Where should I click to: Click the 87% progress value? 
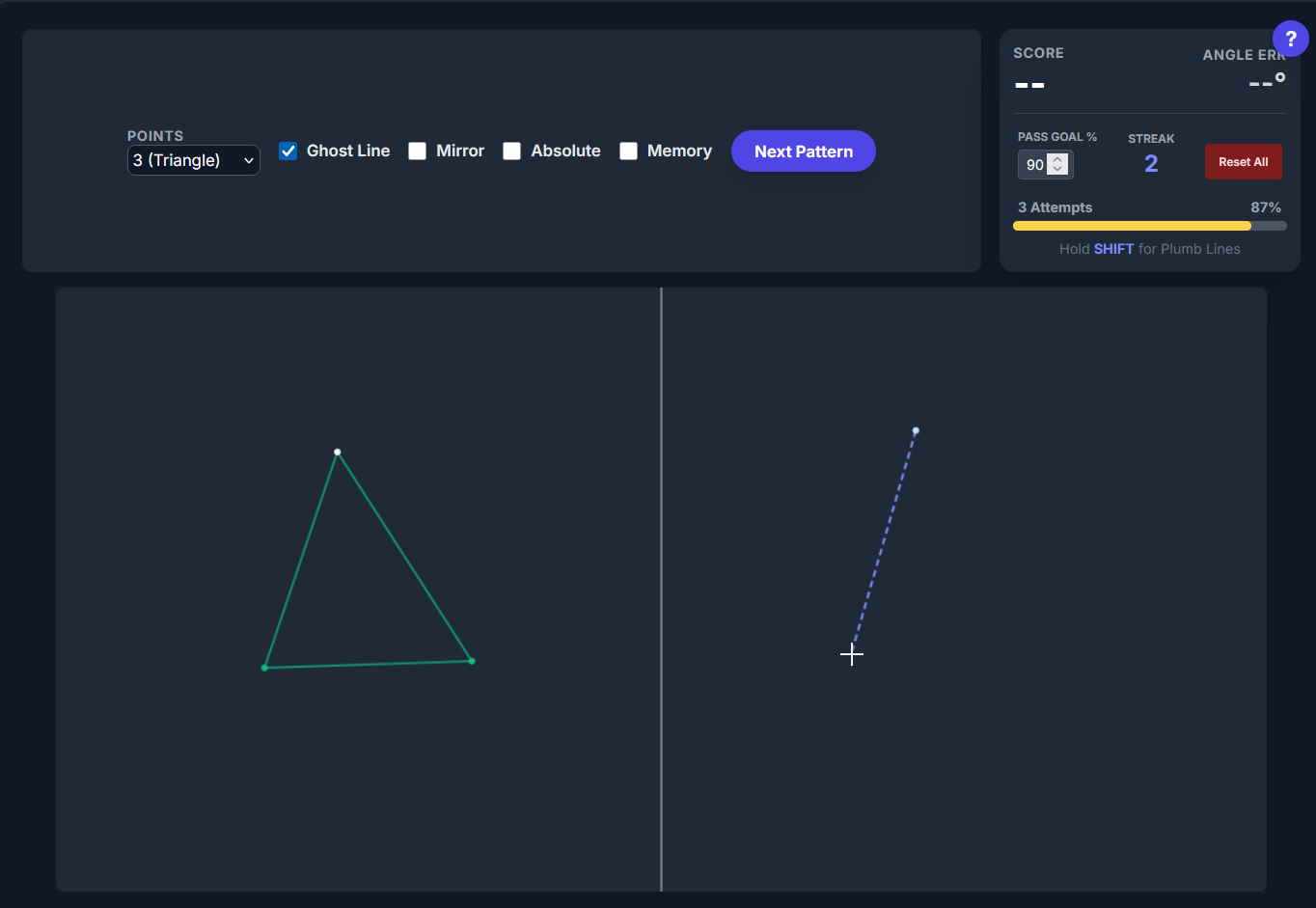pos(1266,207)
